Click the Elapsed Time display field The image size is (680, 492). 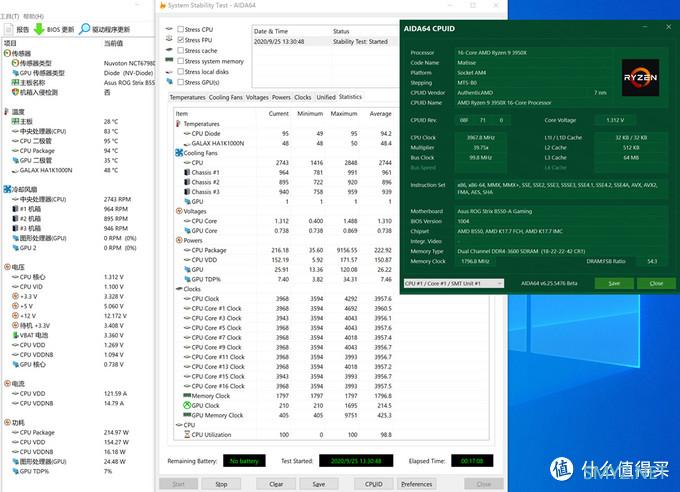coord(472,461)
